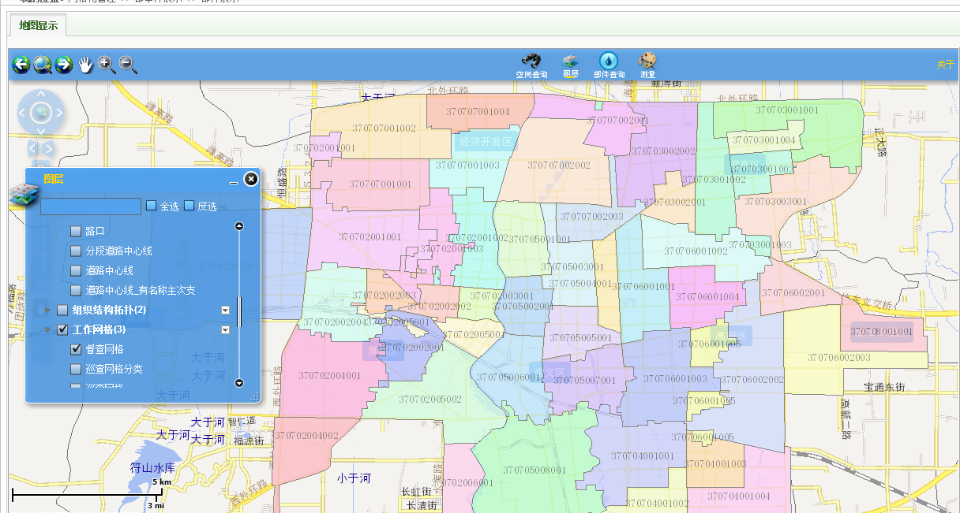Image resolution: width=960 pixels, height=513 pixels.
Task: Click grid label 370707001004 on map
Action: (478, 111)
